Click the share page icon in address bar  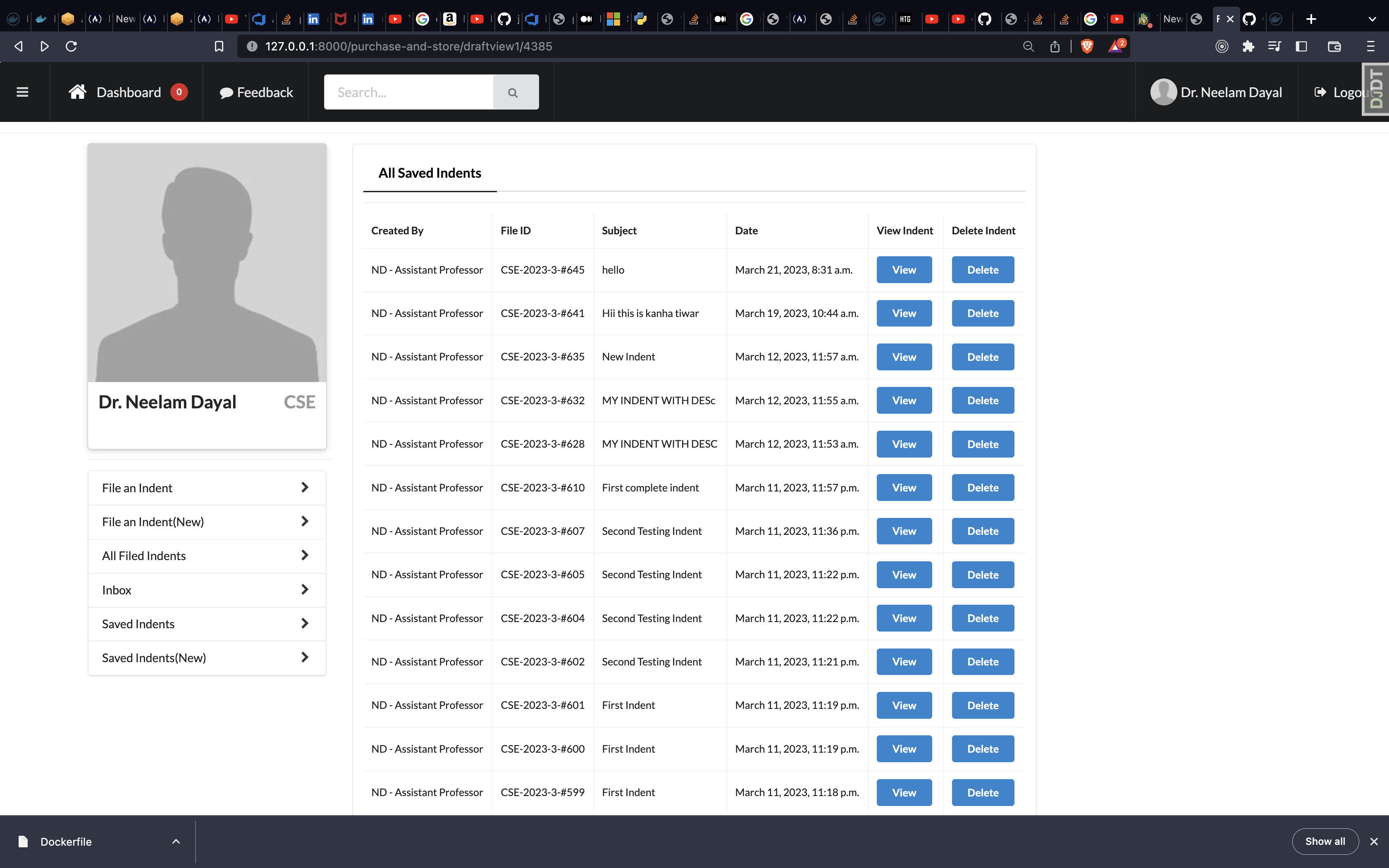[1055, 46]
